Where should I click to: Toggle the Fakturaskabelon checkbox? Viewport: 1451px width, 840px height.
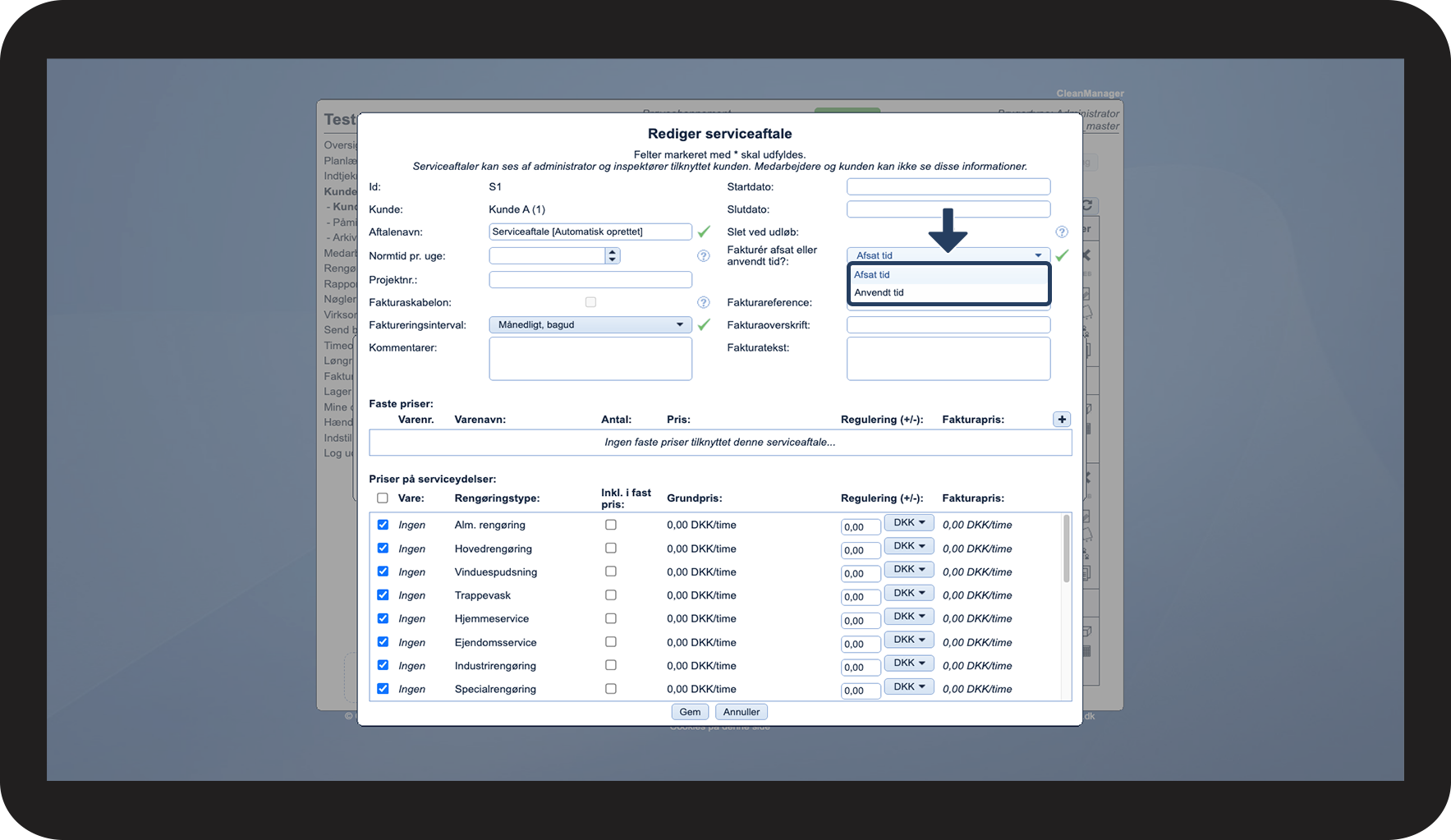click(590, 302)
